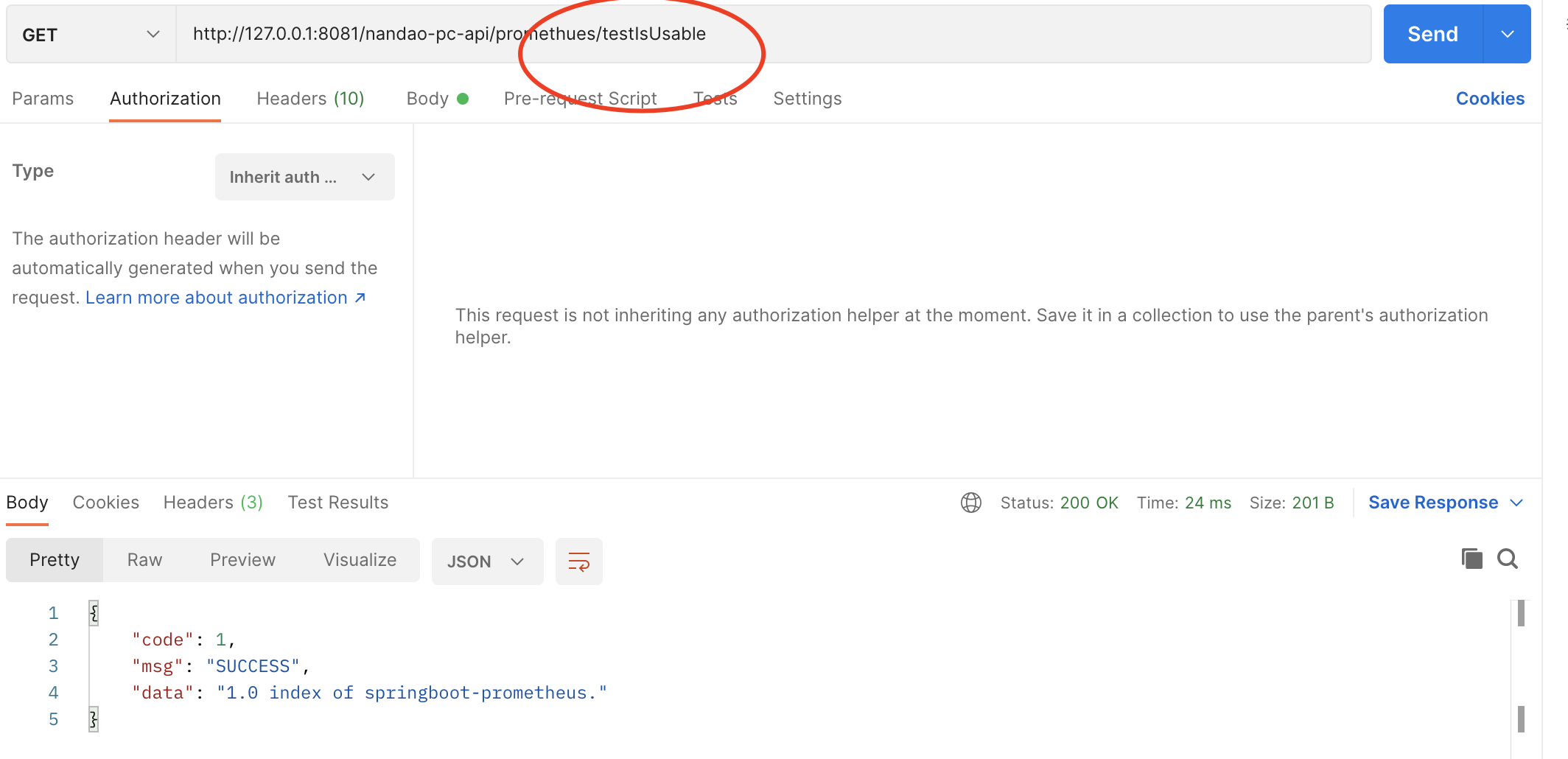Open the Test Results response tab

coord(337,502)
